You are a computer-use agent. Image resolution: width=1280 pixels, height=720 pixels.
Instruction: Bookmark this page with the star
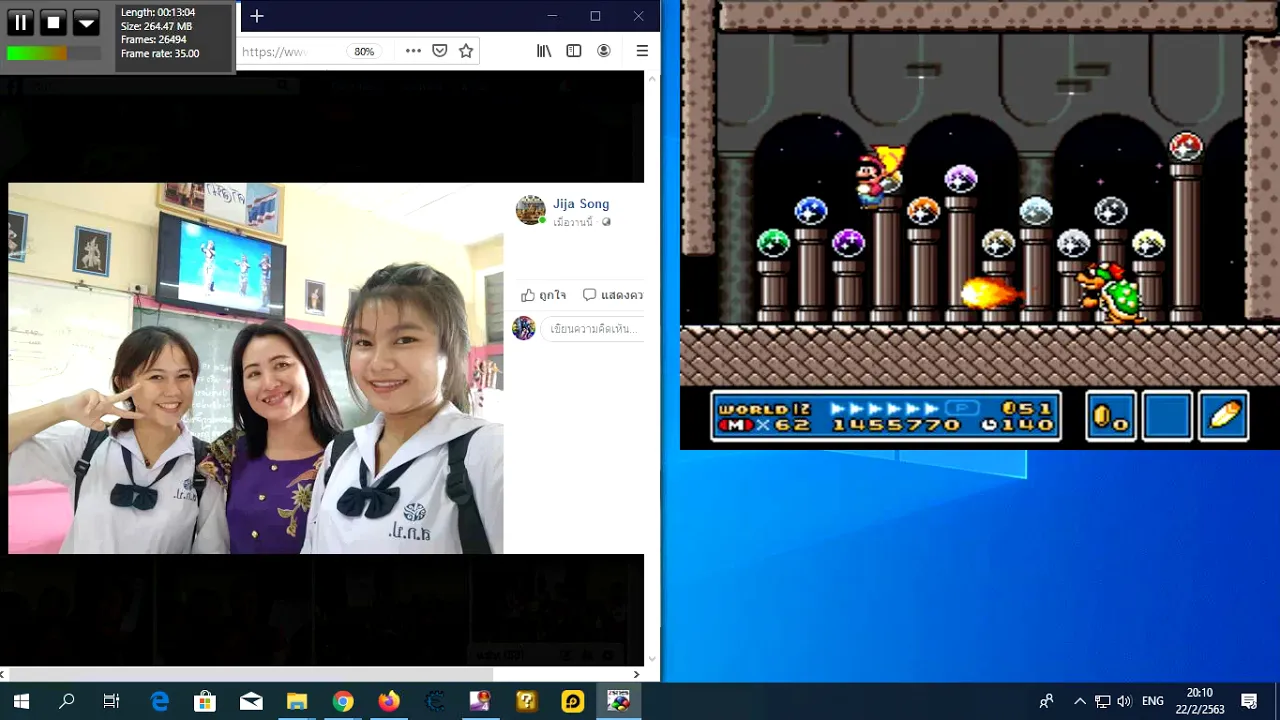tap(466, 51)
